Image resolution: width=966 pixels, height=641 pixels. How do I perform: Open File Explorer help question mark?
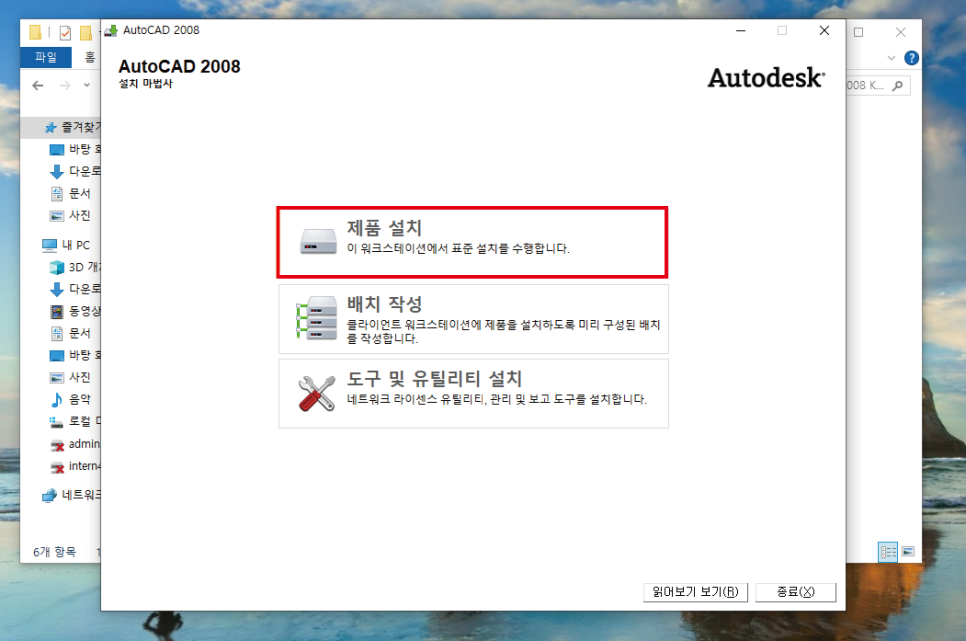911,58
